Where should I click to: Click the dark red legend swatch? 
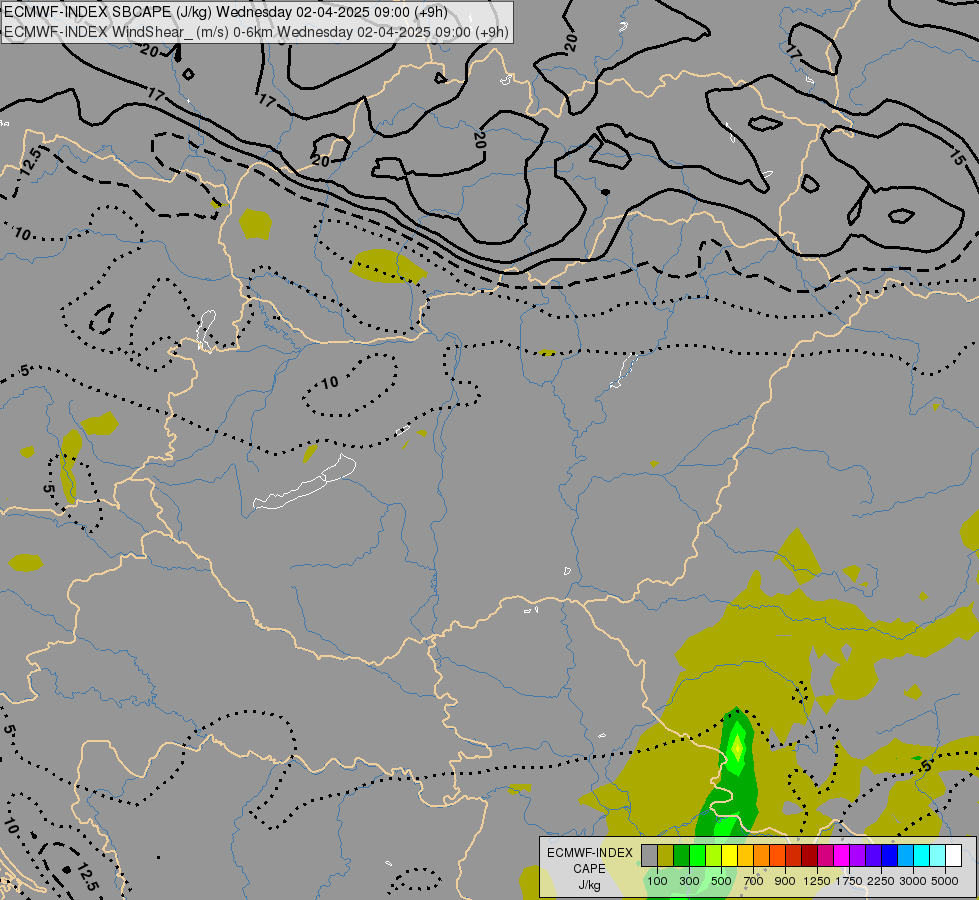point(809,855)
